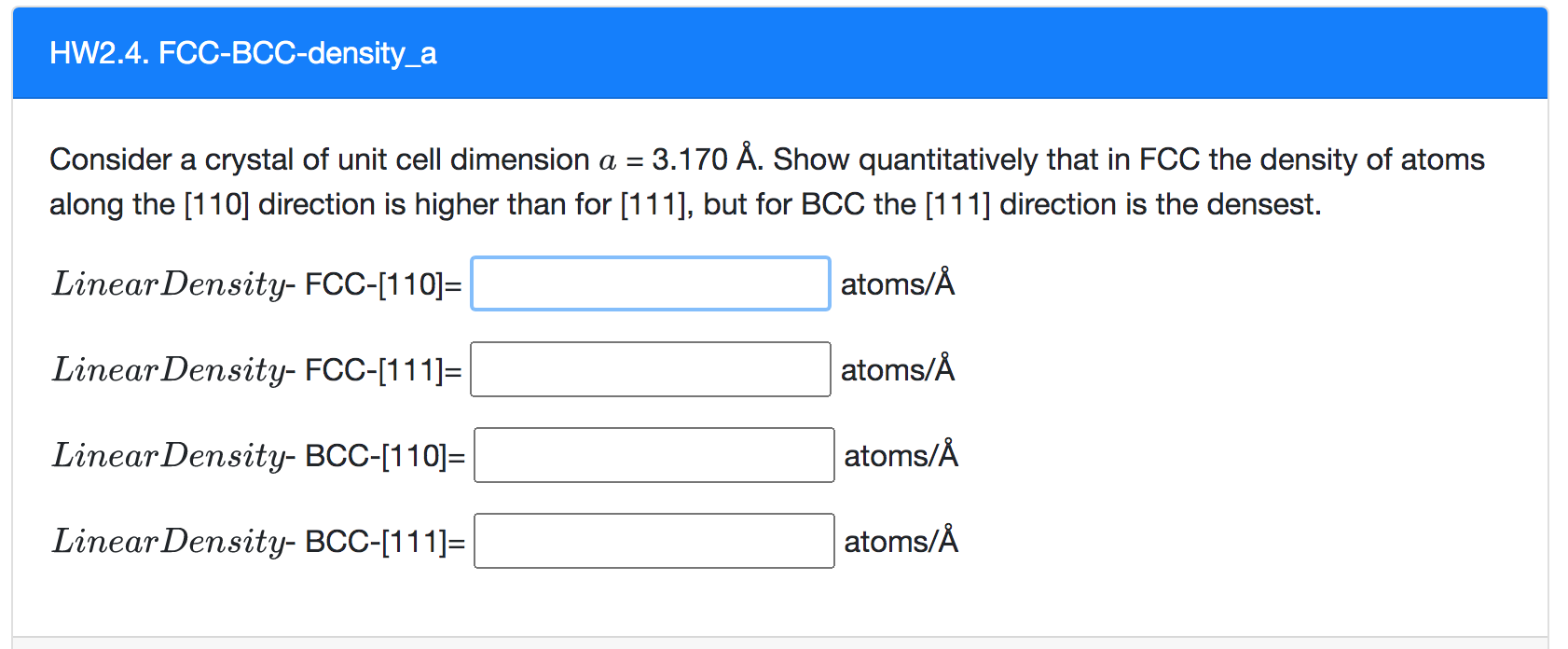
Task: Click the LinearDensity- BCC-[111] label
Action: click(x=258, y=541)
